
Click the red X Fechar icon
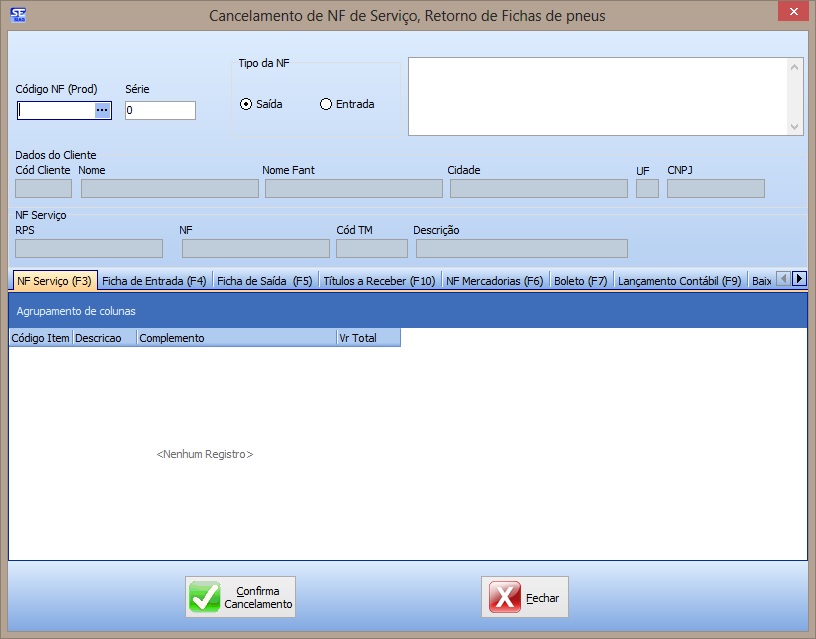point(505,598)
